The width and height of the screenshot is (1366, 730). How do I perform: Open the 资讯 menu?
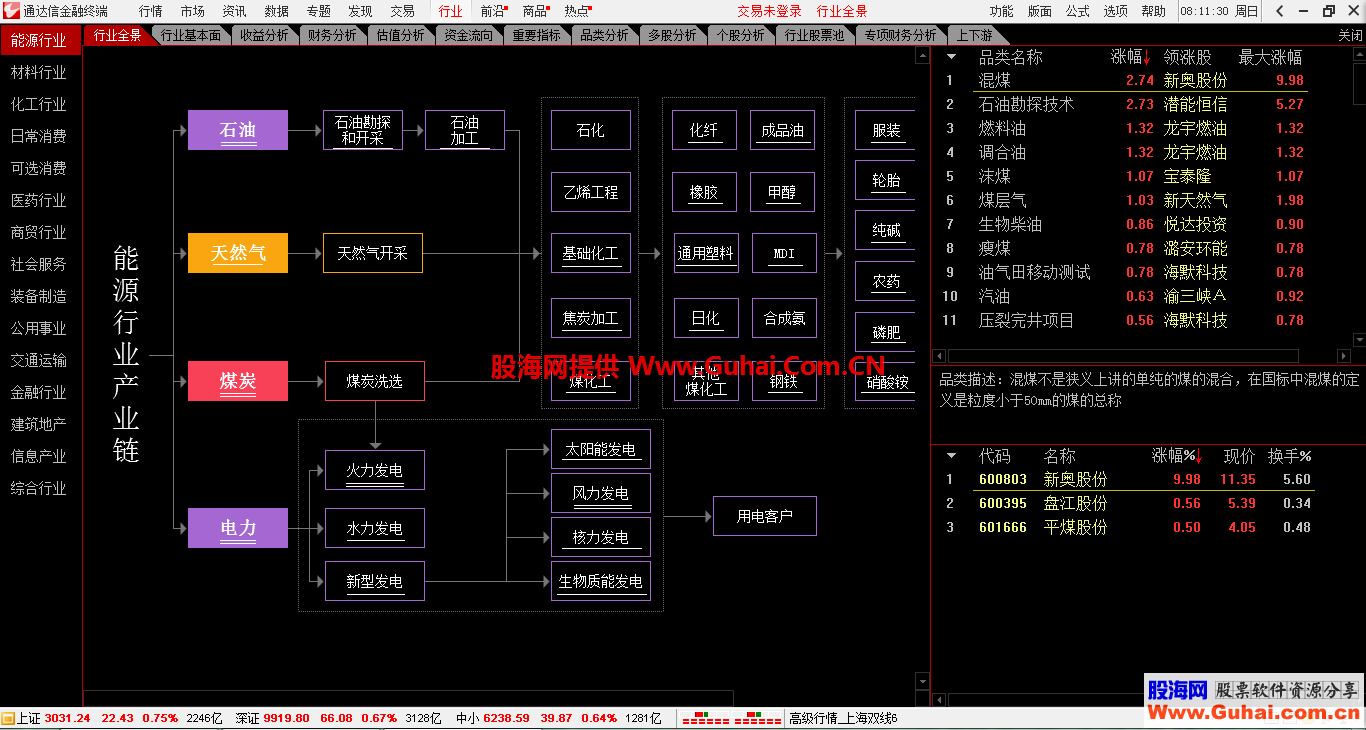point(235,11)
